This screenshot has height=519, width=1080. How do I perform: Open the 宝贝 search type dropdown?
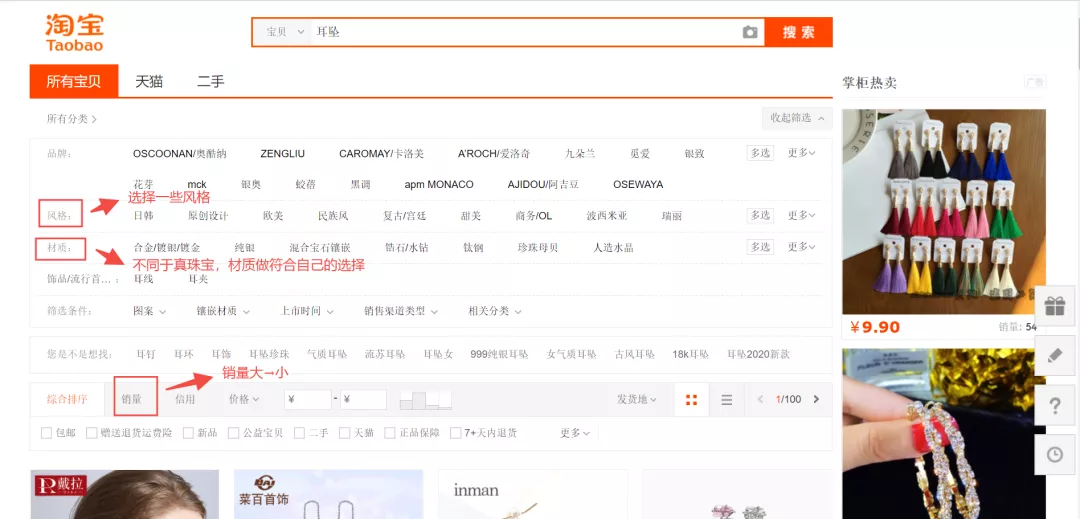point(282,32)
